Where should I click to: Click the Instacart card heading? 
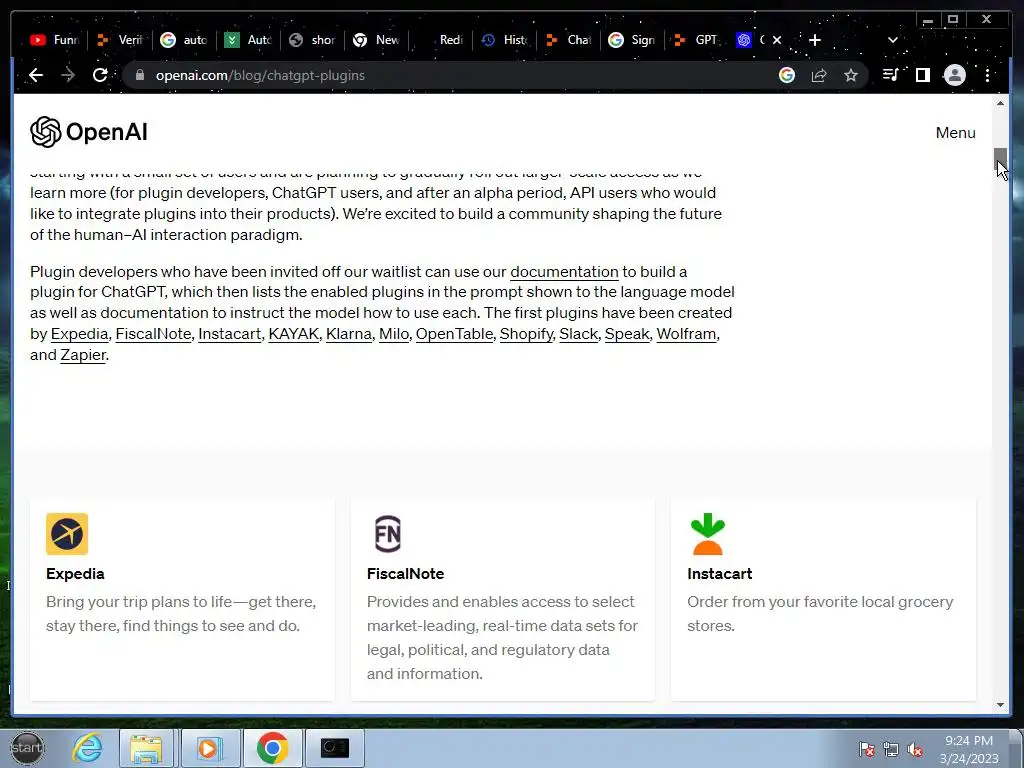point(720,573)
